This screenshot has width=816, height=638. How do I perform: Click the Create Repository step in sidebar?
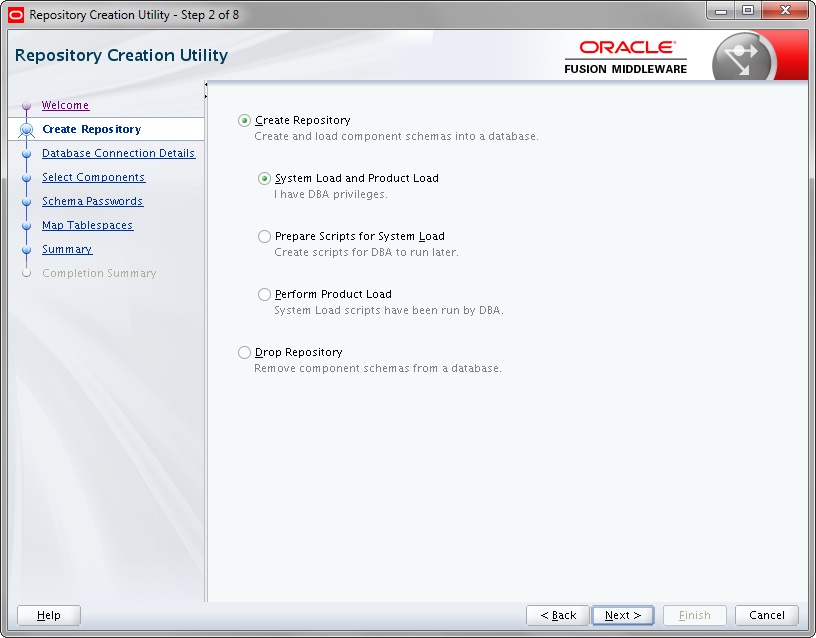pyautogui.click(x=92, y=129)
